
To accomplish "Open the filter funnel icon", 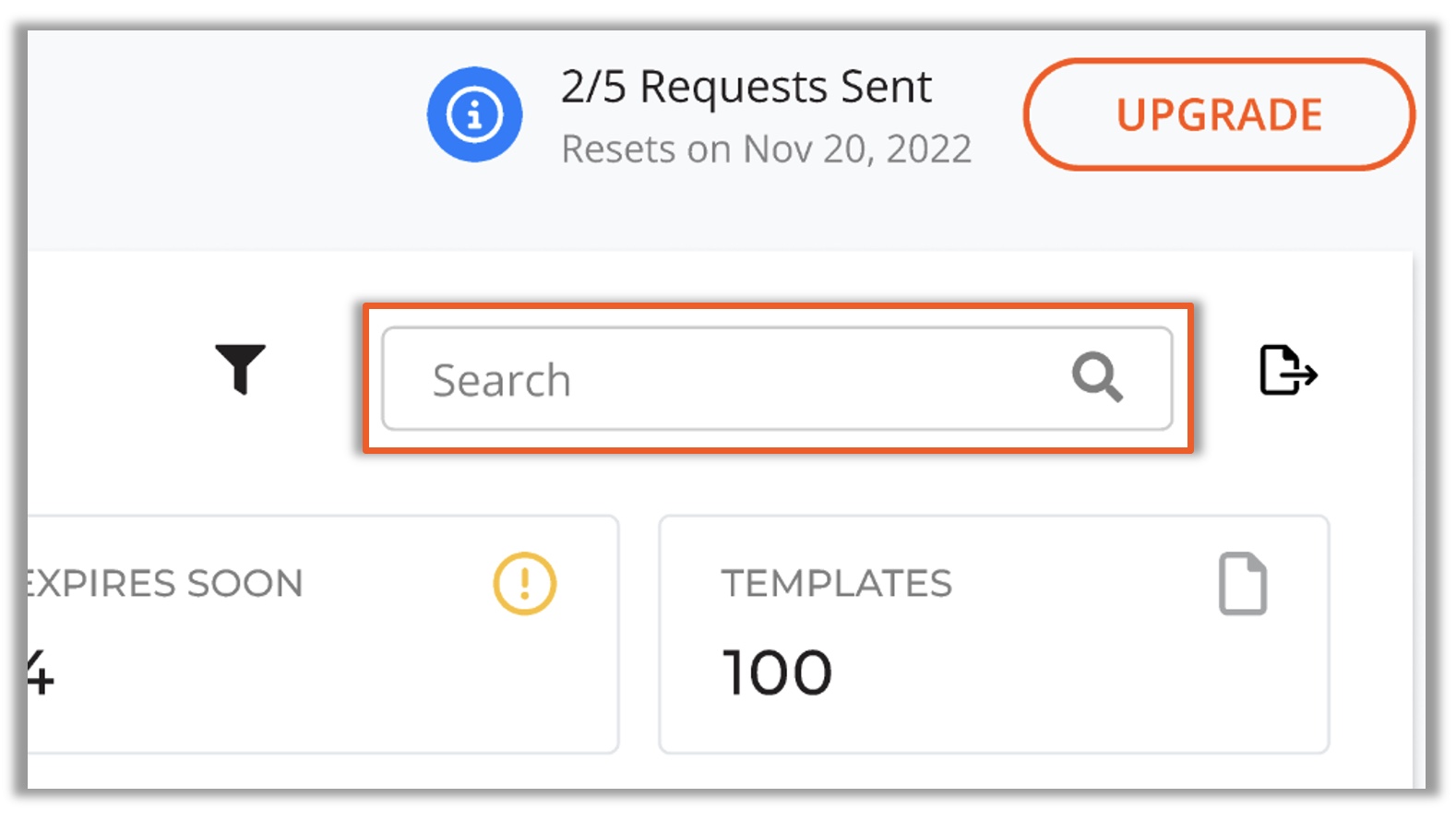I will (x=241, y=369).
